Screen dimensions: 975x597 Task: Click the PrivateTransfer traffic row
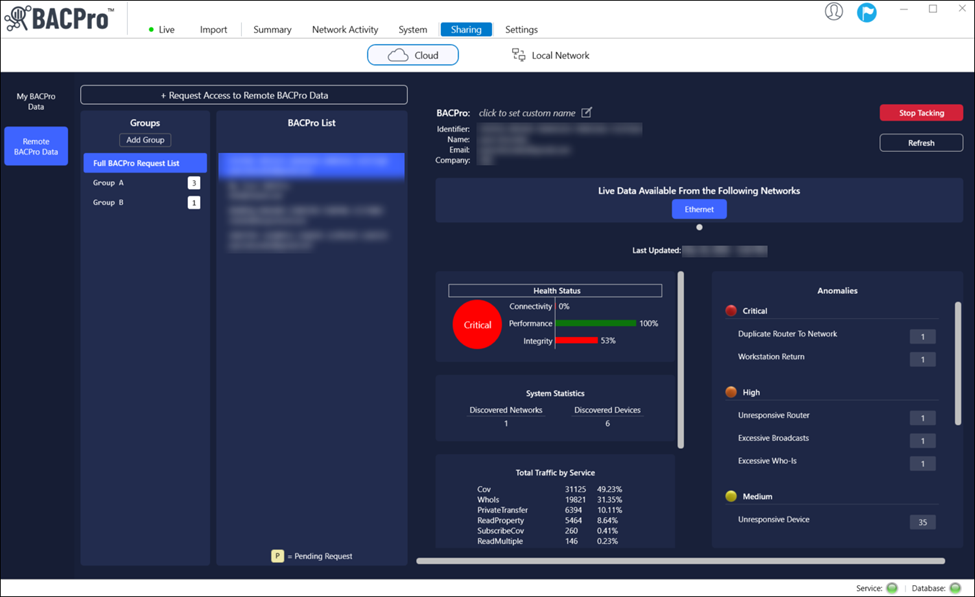550,510
